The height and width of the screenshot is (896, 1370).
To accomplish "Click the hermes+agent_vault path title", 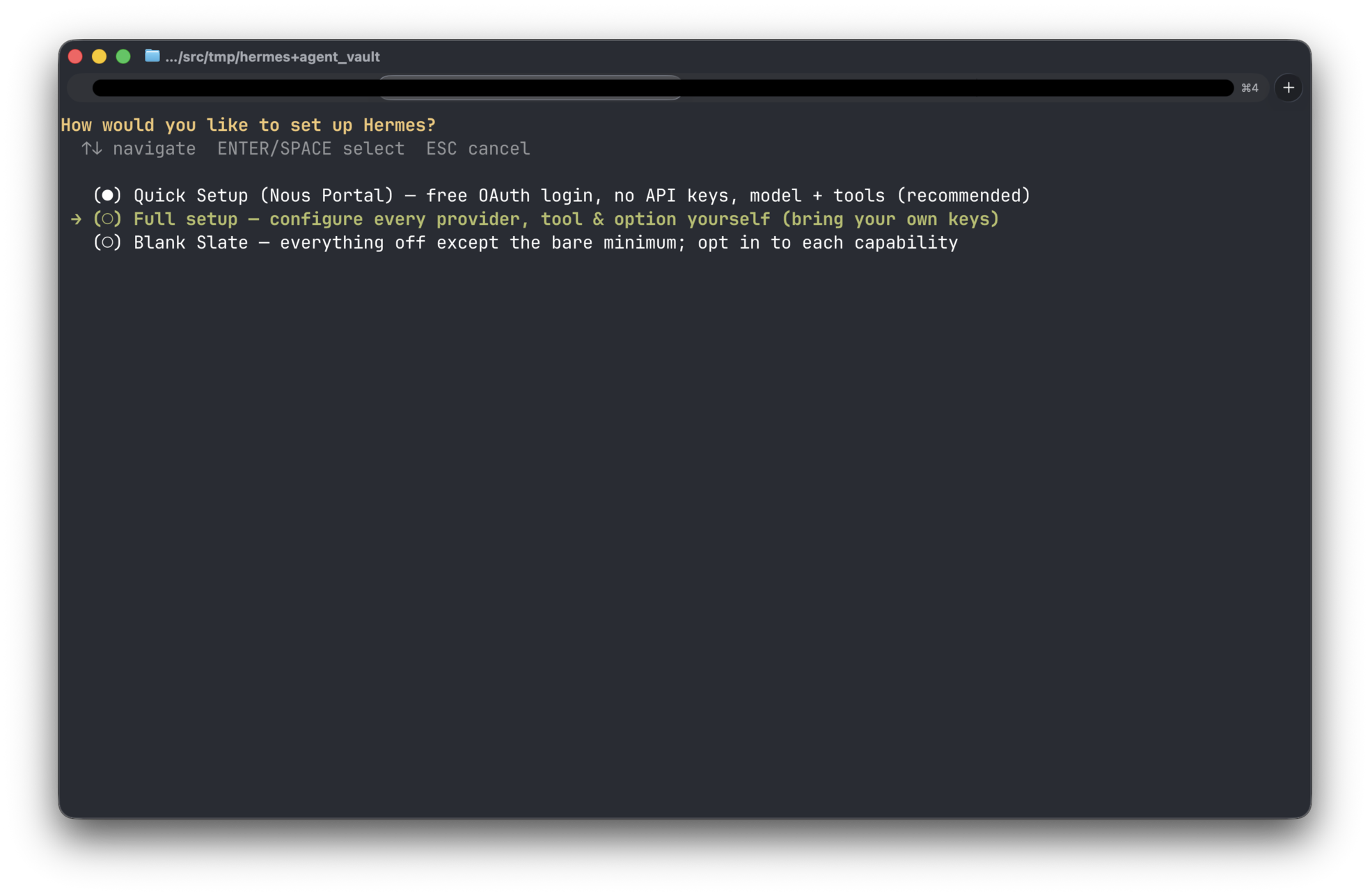I will [x=272, y=56].
